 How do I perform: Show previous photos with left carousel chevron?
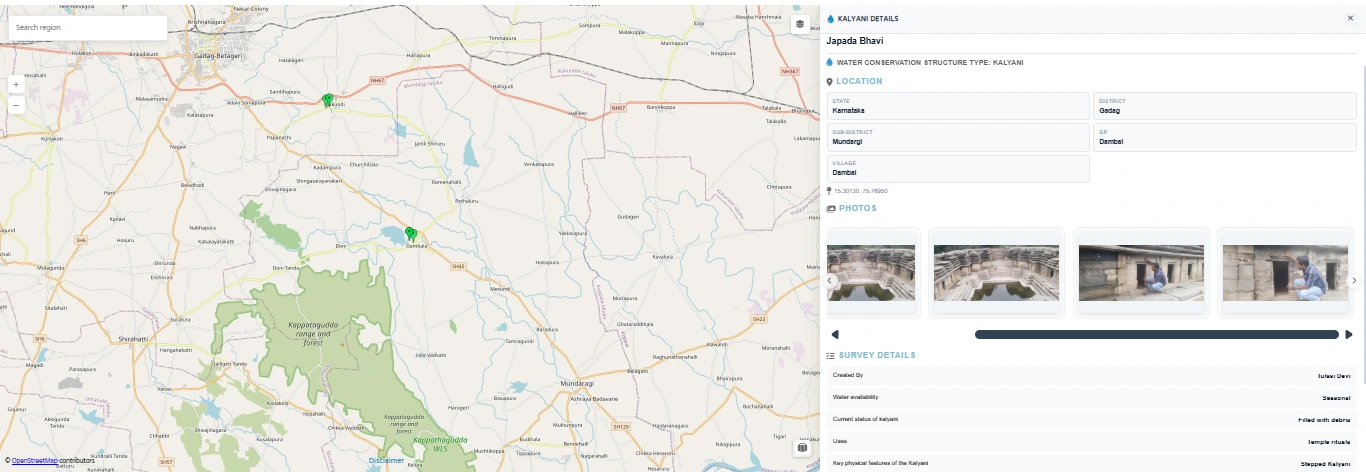[831, 281]
